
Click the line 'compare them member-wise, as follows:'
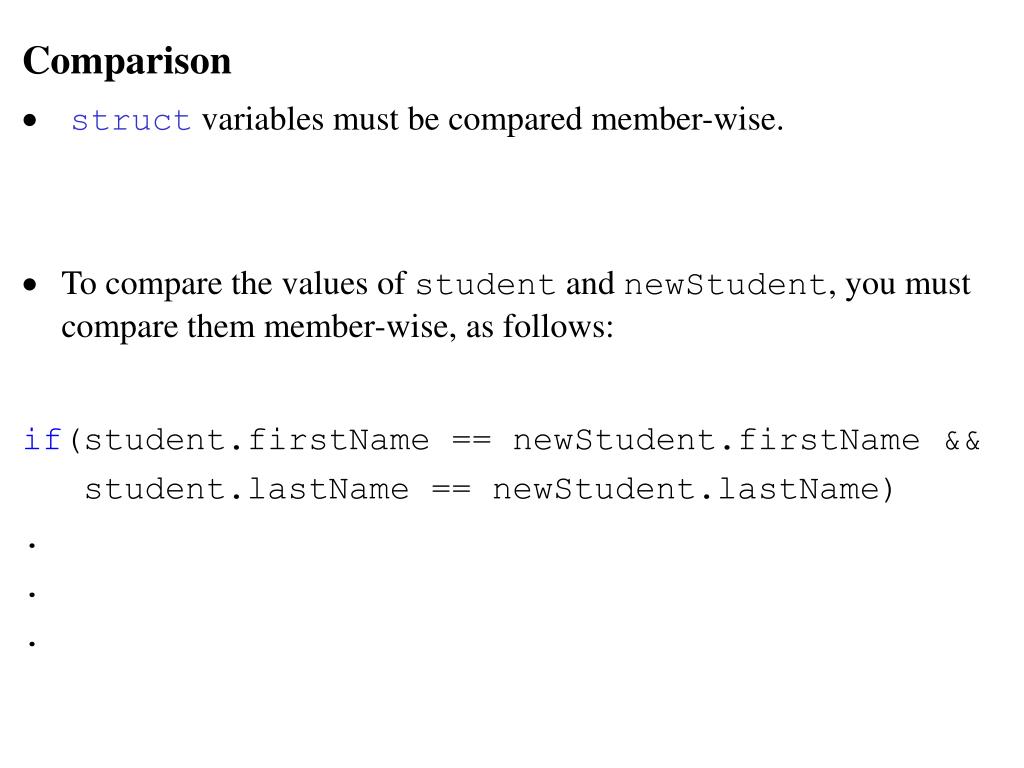coord(337,327)
